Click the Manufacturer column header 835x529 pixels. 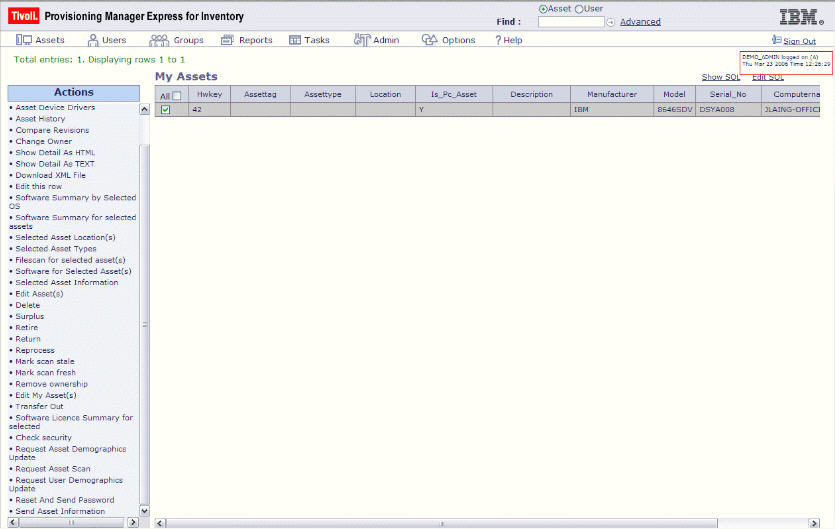612,94
